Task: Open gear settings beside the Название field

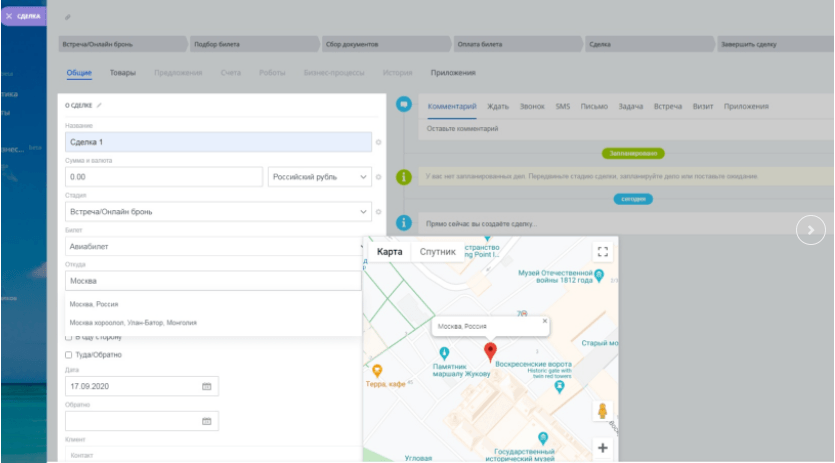Action: pos(379,143)
